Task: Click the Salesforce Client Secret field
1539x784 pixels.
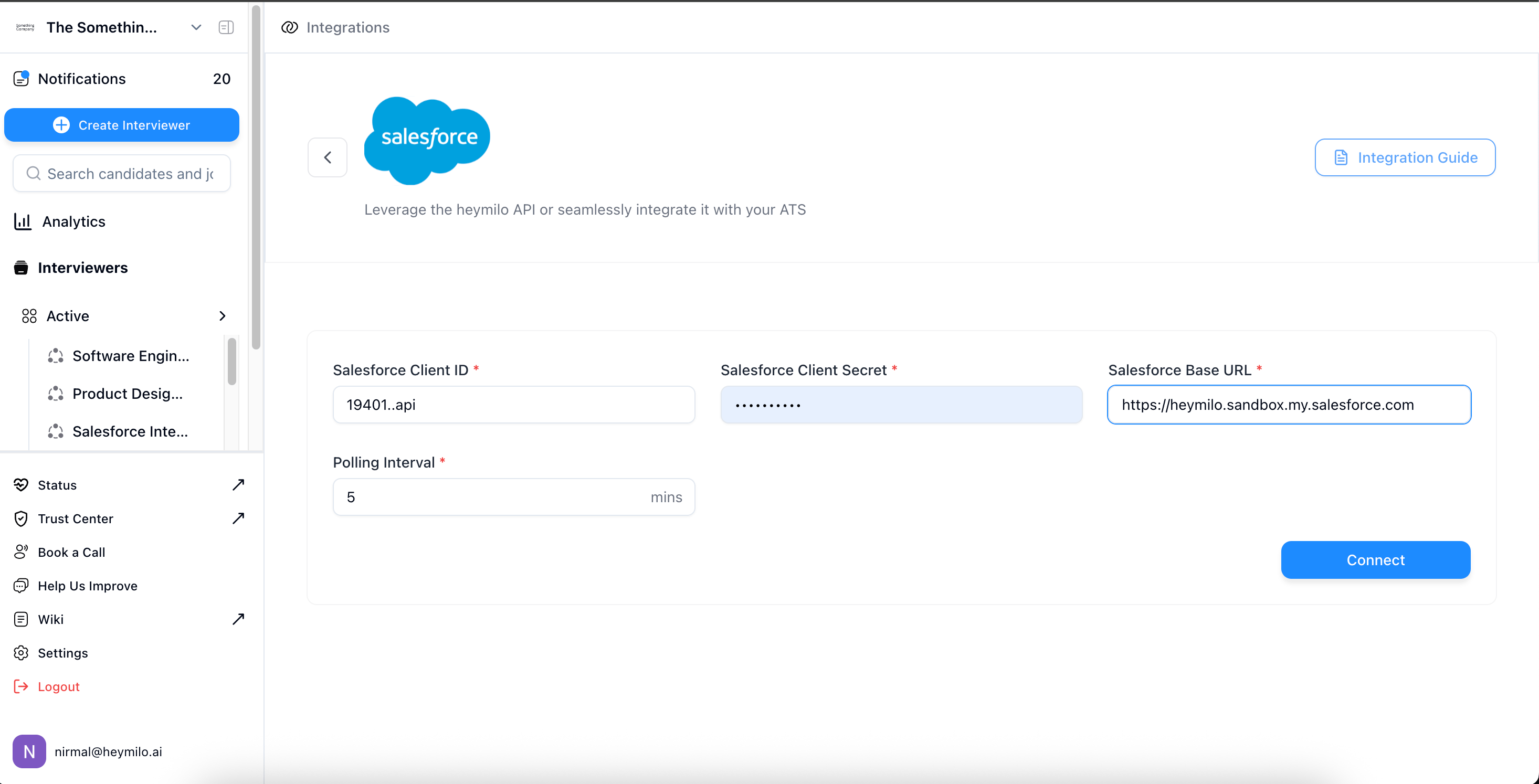Action: tap(901, 404)
